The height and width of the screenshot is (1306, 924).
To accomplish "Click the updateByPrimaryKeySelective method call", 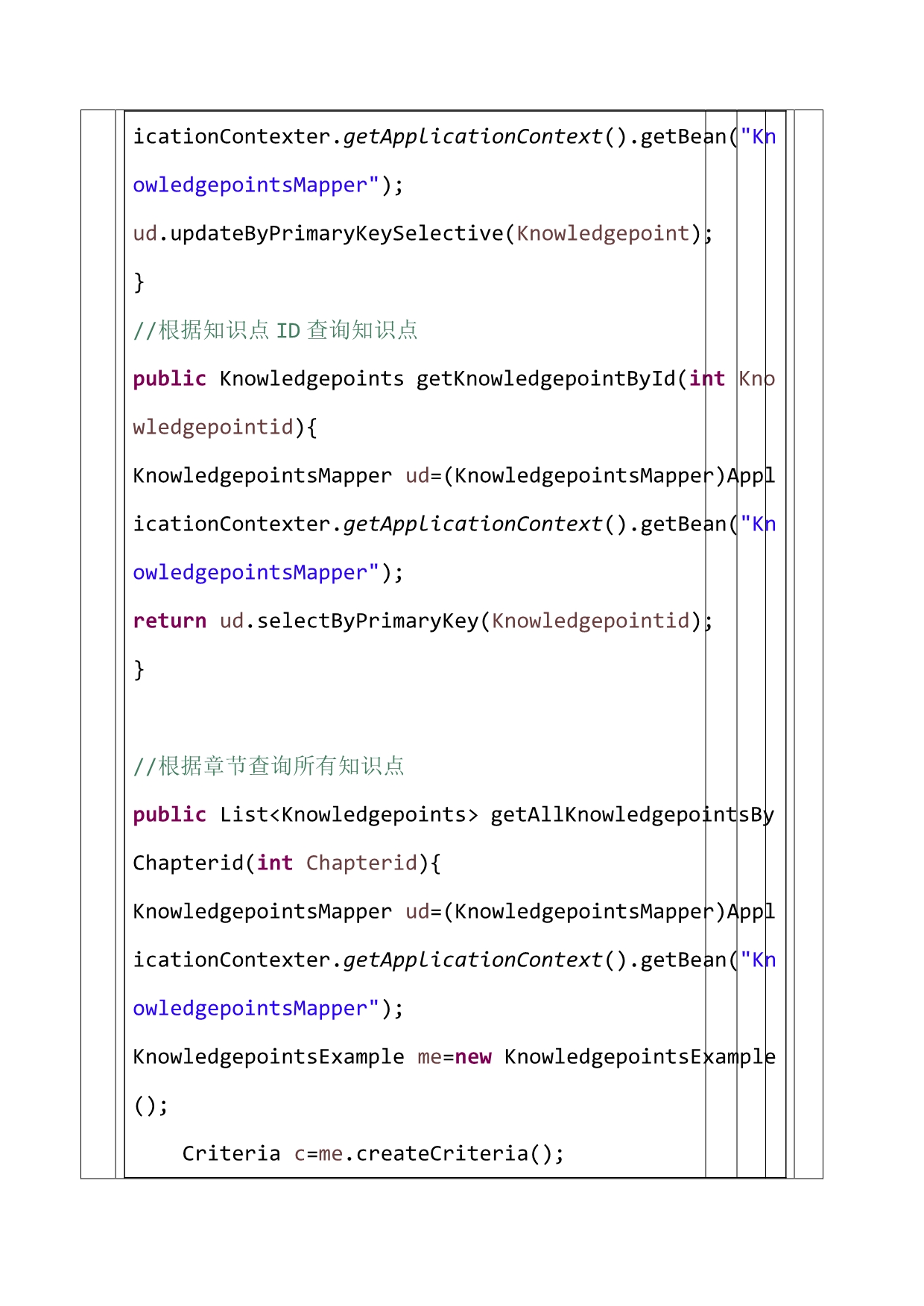I will [337, 234].
